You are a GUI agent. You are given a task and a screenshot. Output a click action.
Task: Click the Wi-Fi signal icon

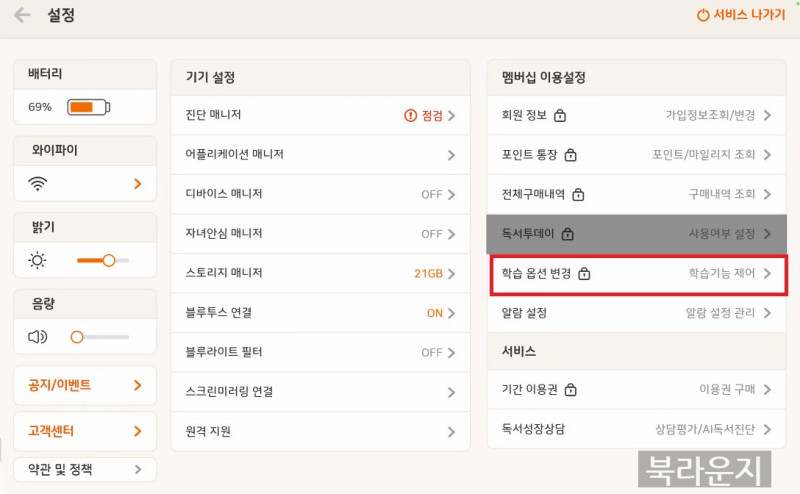38,184
